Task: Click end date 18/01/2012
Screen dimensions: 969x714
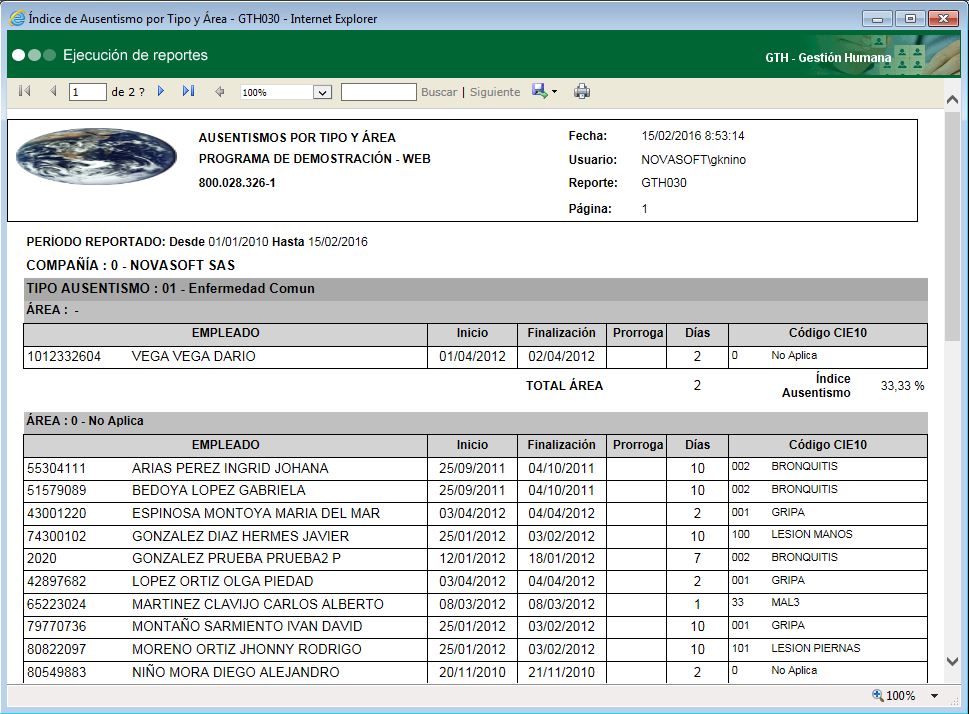Action: coord(561,559)
